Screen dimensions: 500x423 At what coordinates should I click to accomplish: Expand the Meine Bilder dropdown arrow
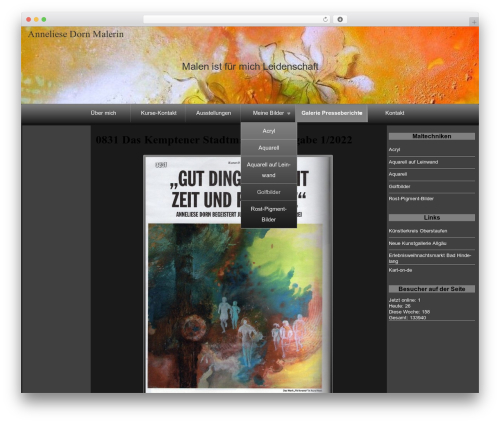[289, 113]
